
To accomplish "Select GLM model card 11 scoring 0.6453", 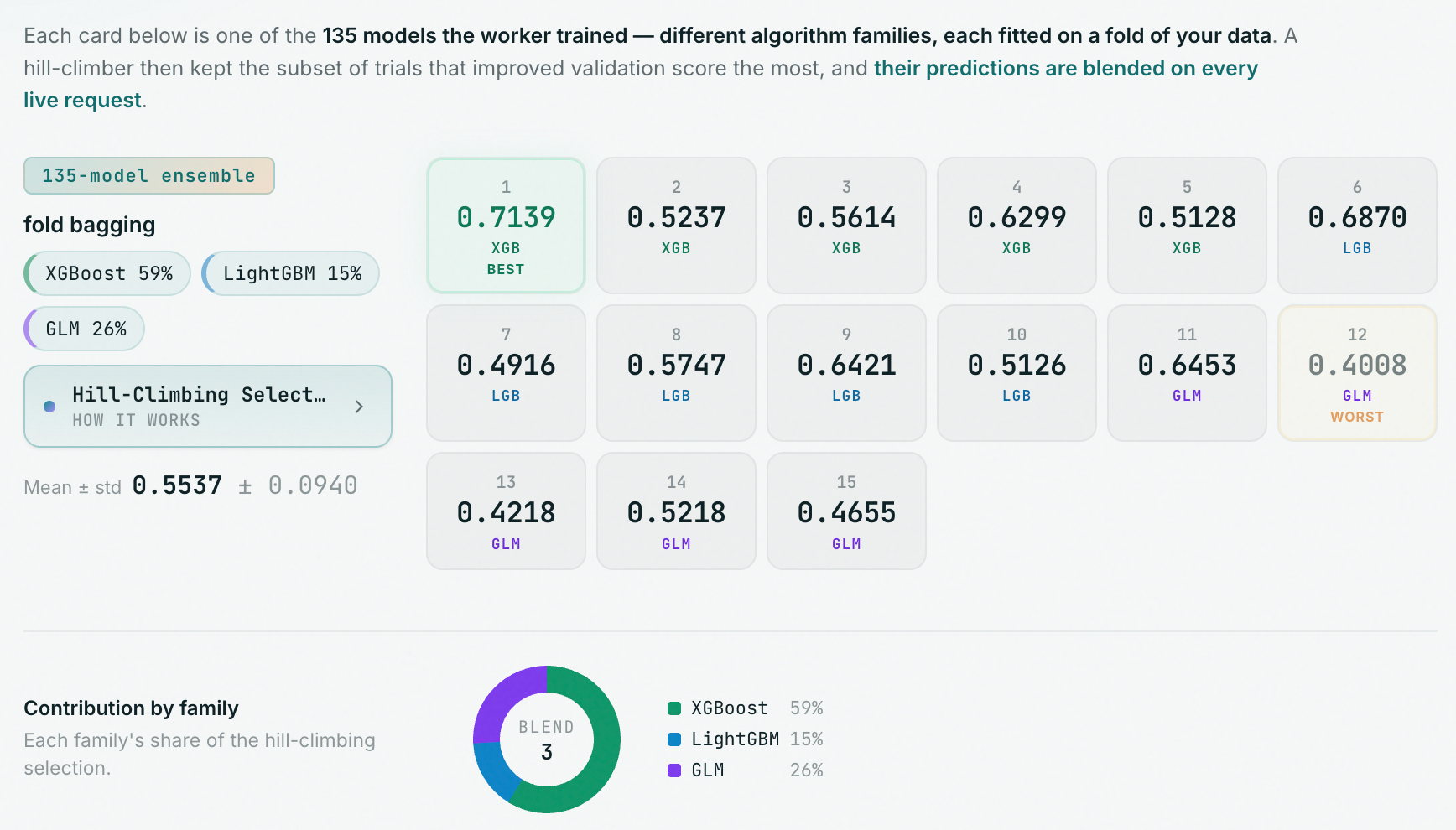I will pos(1187,373).
